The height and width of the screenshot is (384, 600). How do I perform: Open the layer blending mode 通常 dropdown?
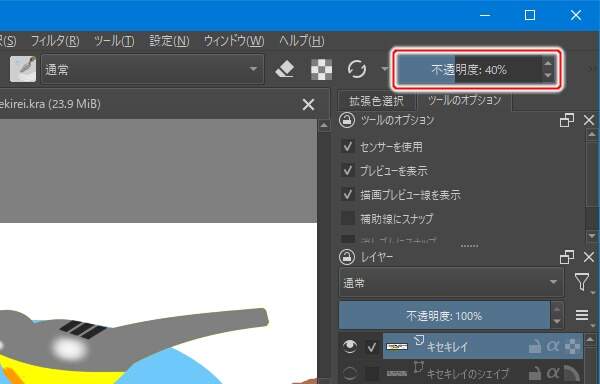pyautogui.click(x=451, y=283)
